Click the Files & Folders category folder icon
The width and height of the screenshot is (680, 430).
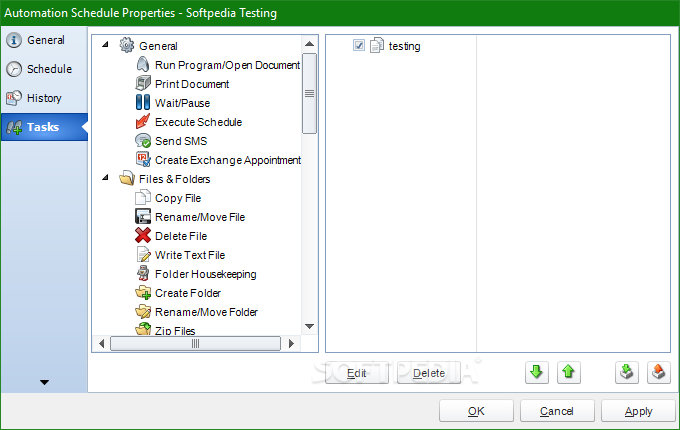[127, 178]
